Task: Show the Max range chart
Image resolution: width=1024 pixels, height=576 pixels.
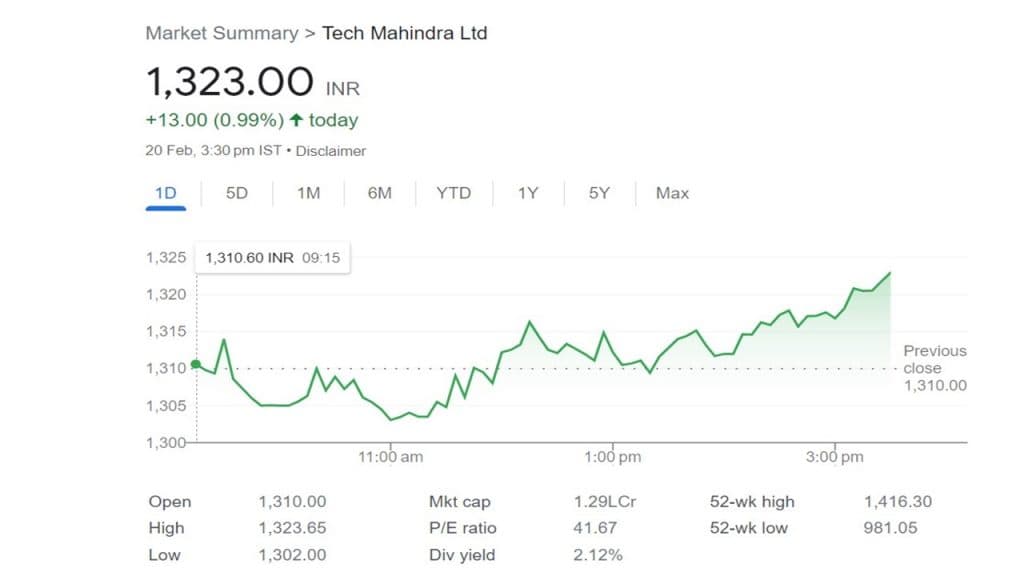Action: pos(672,193)
